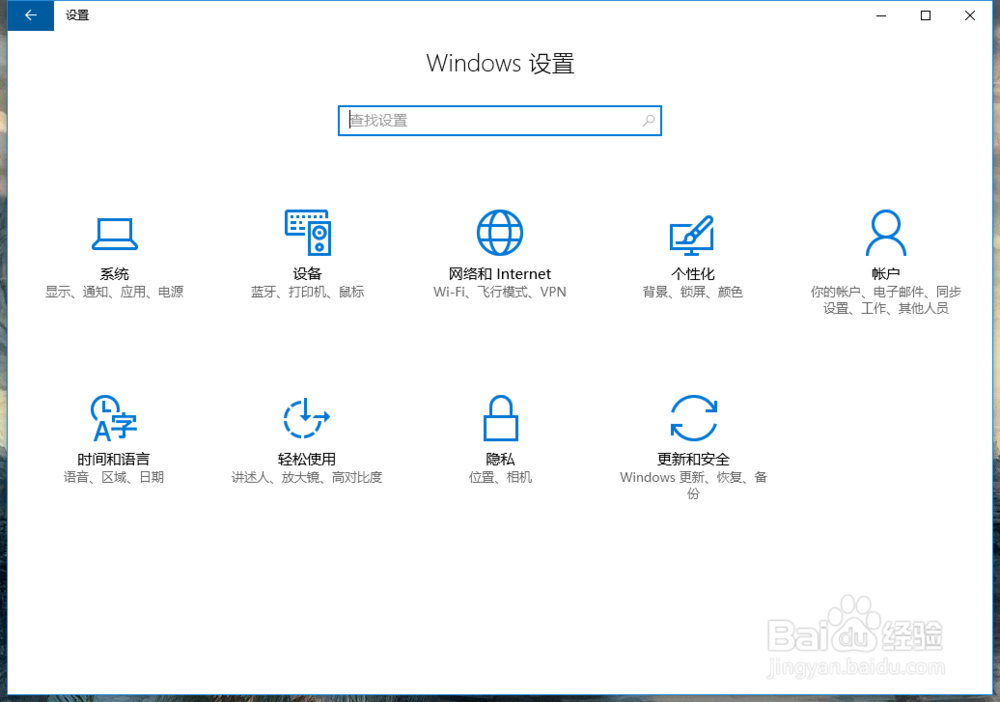
Task: Open the 系统 laptop icon
Action: click(x=114, y=234)
